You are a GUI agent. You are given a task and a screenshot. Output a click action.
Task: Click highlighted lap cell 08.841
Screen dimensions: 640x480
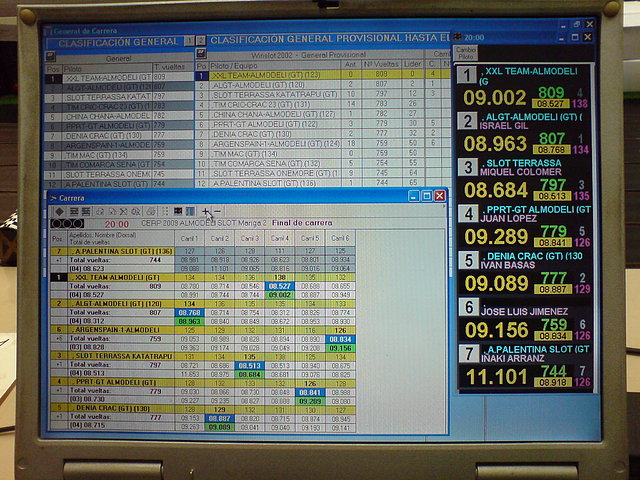(310, 392)
